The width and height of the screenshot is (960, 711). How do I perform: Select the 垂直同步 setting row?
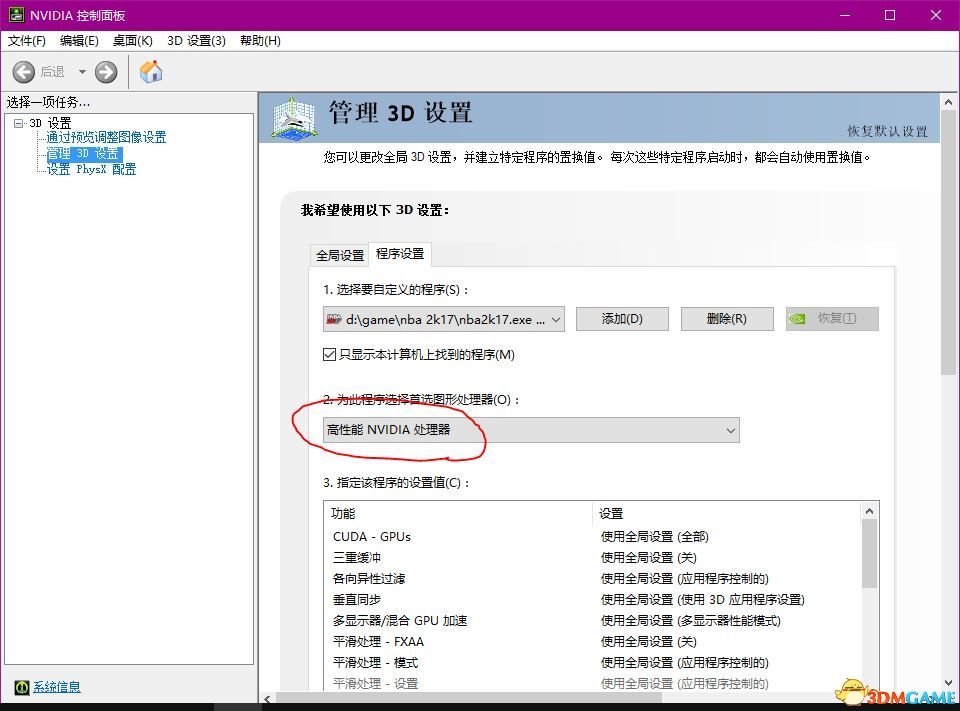(592, 600)
